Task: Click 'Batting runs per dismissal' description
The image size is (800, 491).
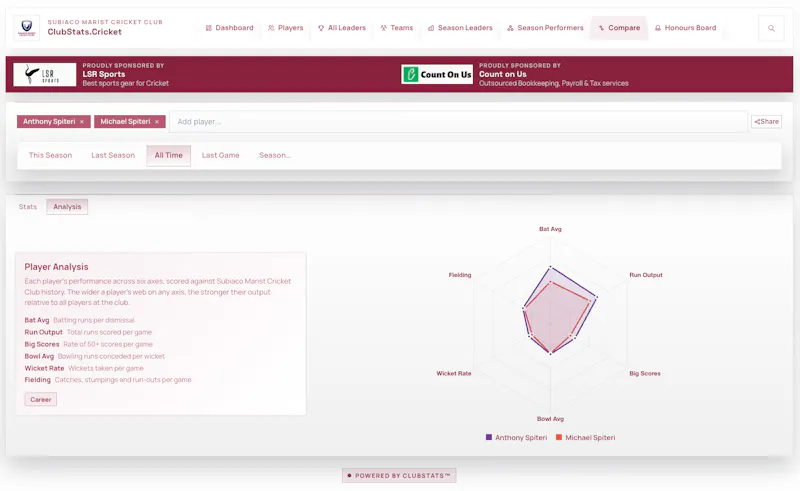Action: coord(94,320)
